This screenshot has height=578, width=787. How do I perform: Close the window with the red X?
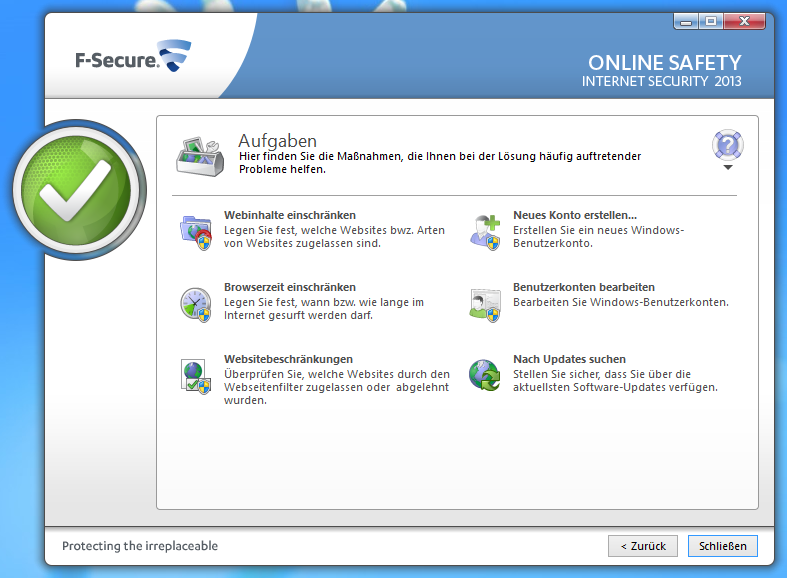click(744, 22)
